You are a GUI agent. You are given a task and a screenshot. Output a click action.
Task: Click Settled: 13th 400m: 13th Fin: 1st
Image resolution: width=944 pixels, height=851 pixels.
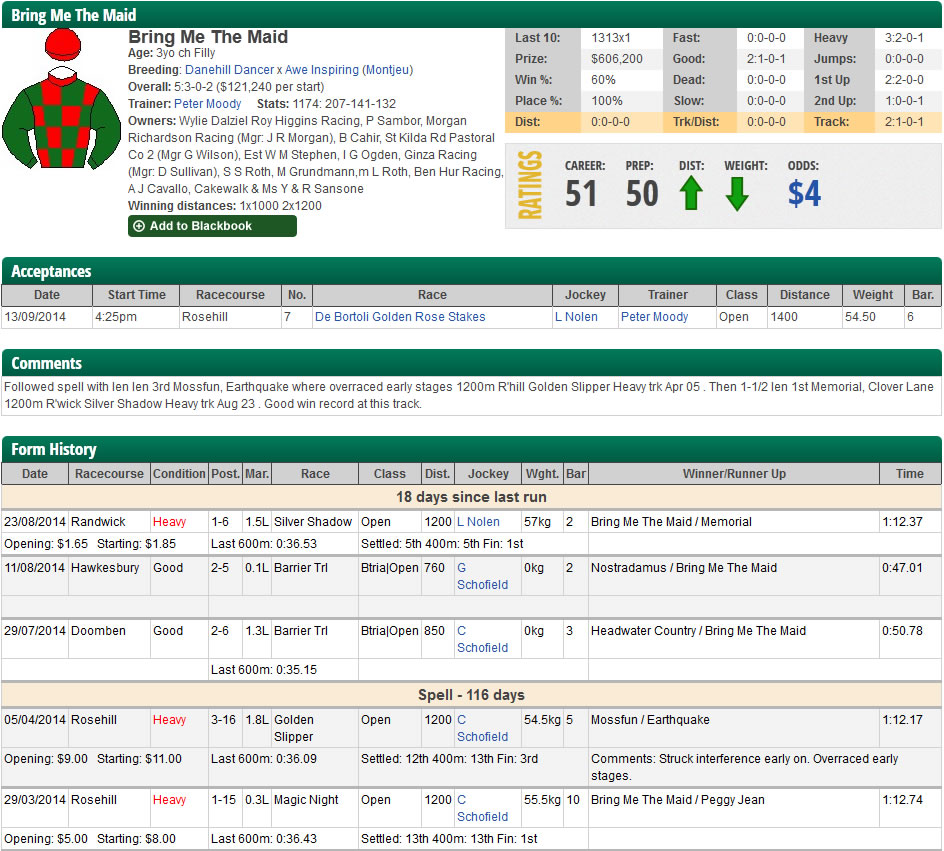449,839
